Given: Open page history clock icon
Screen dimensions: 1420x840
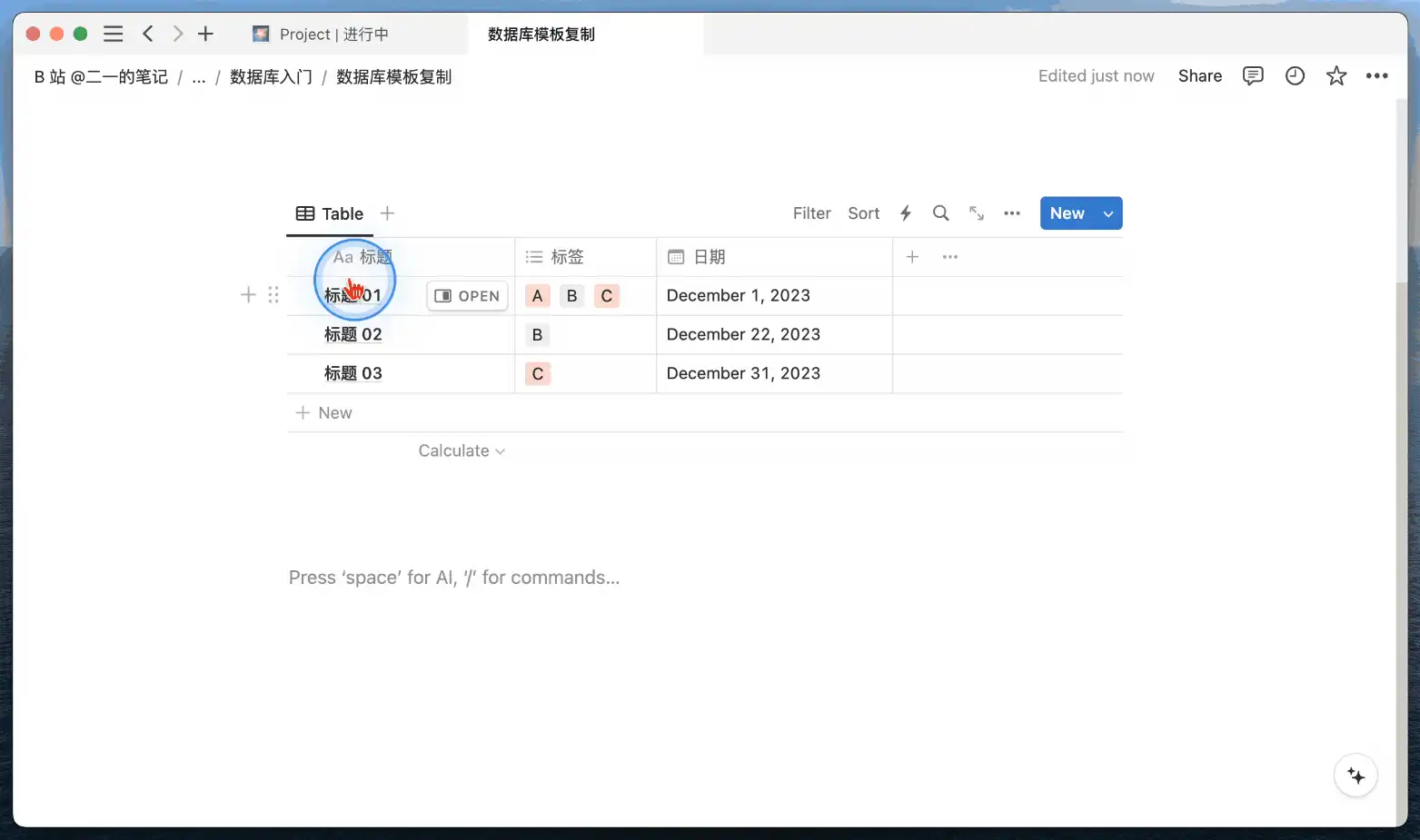Looking at the screenshot, I should click(1295, 76).
